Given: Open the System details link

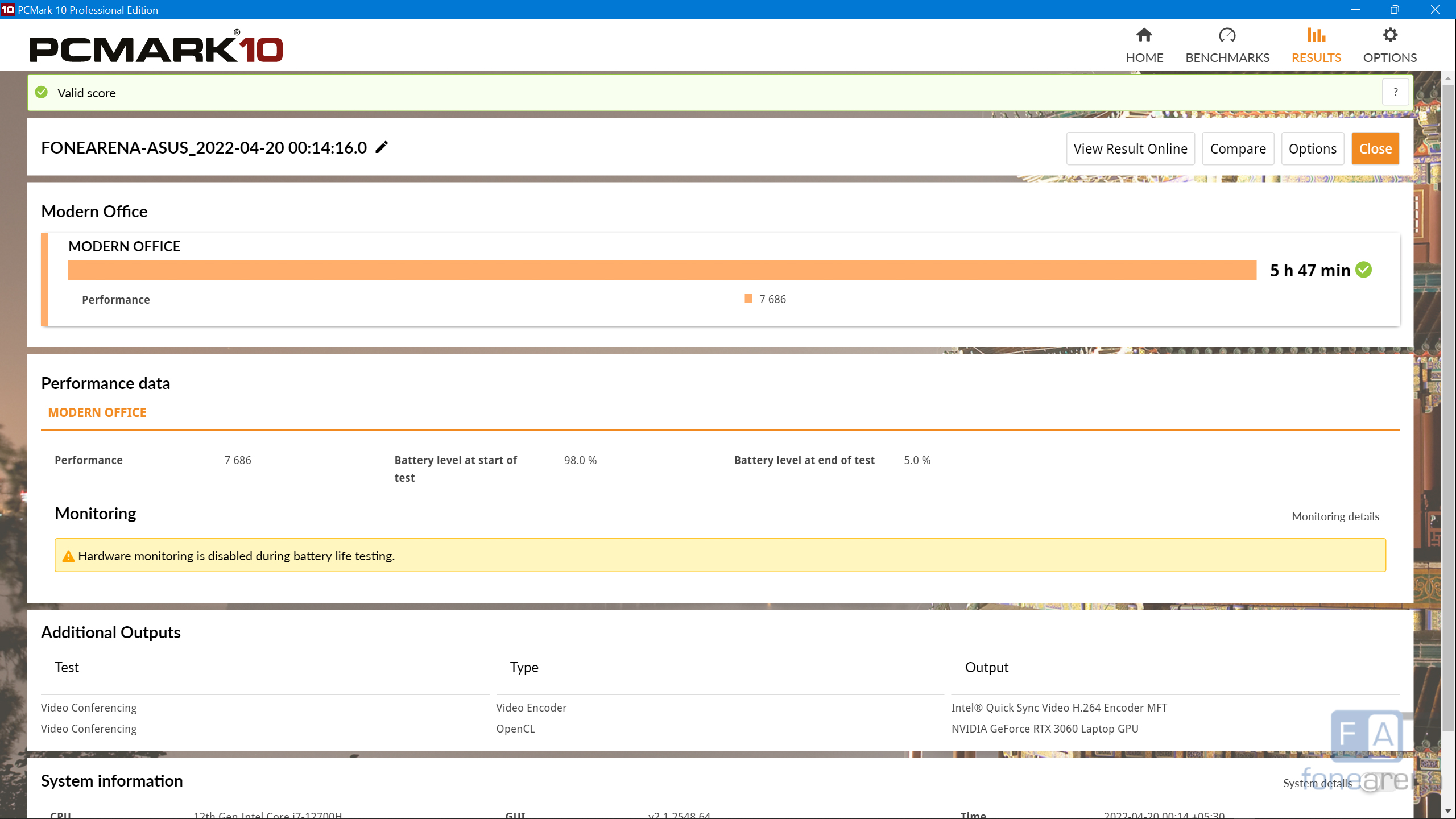Looking at the screenshot, I should (x=1317, y=783).
